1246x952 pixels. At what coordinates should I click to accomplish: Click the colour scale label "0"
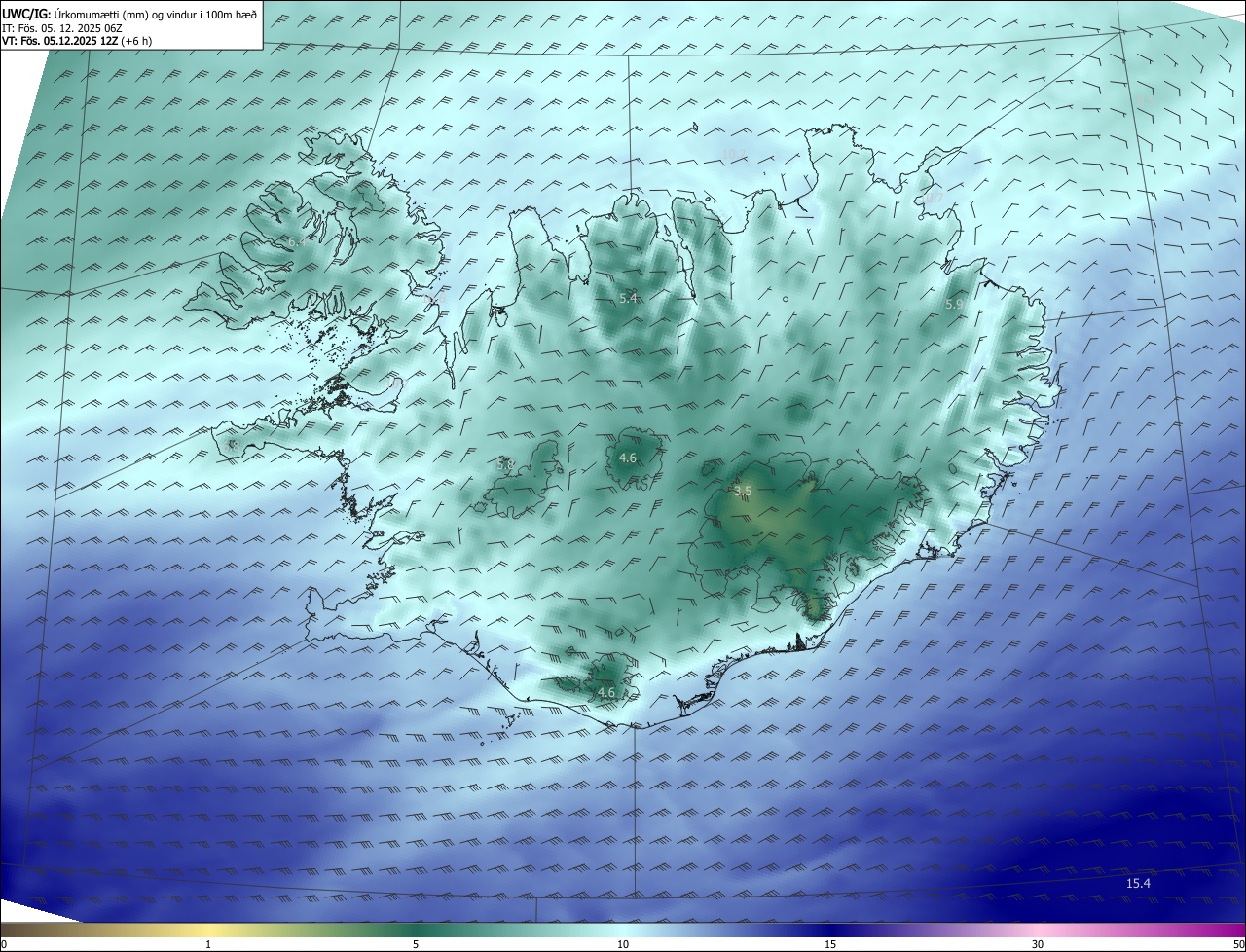pyautogui.click(x=3, y=944)
